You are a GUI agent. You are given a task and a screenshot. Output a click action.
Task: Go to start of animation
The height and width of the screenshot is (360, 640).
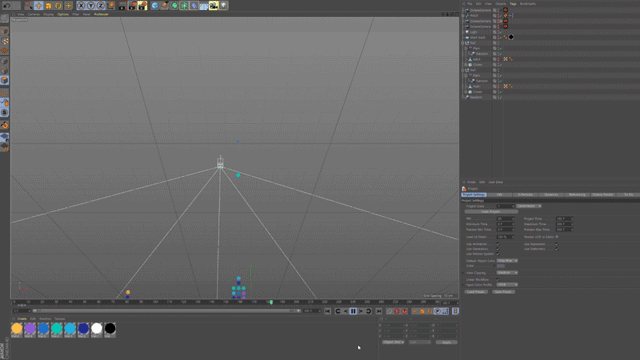point(327,311)
